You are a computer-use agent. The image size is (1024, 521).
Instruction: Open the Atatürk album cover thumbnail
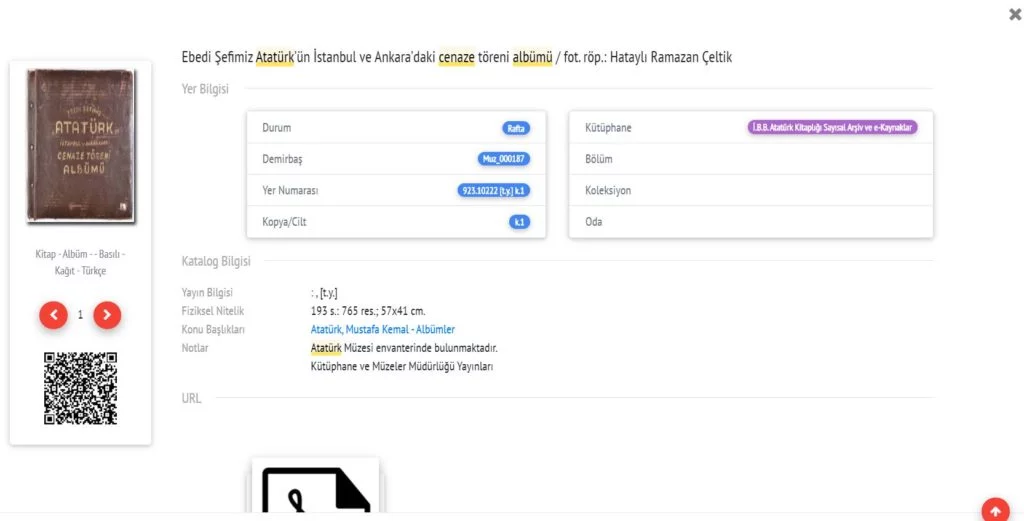pyautogui.click(x=80, y=145)
